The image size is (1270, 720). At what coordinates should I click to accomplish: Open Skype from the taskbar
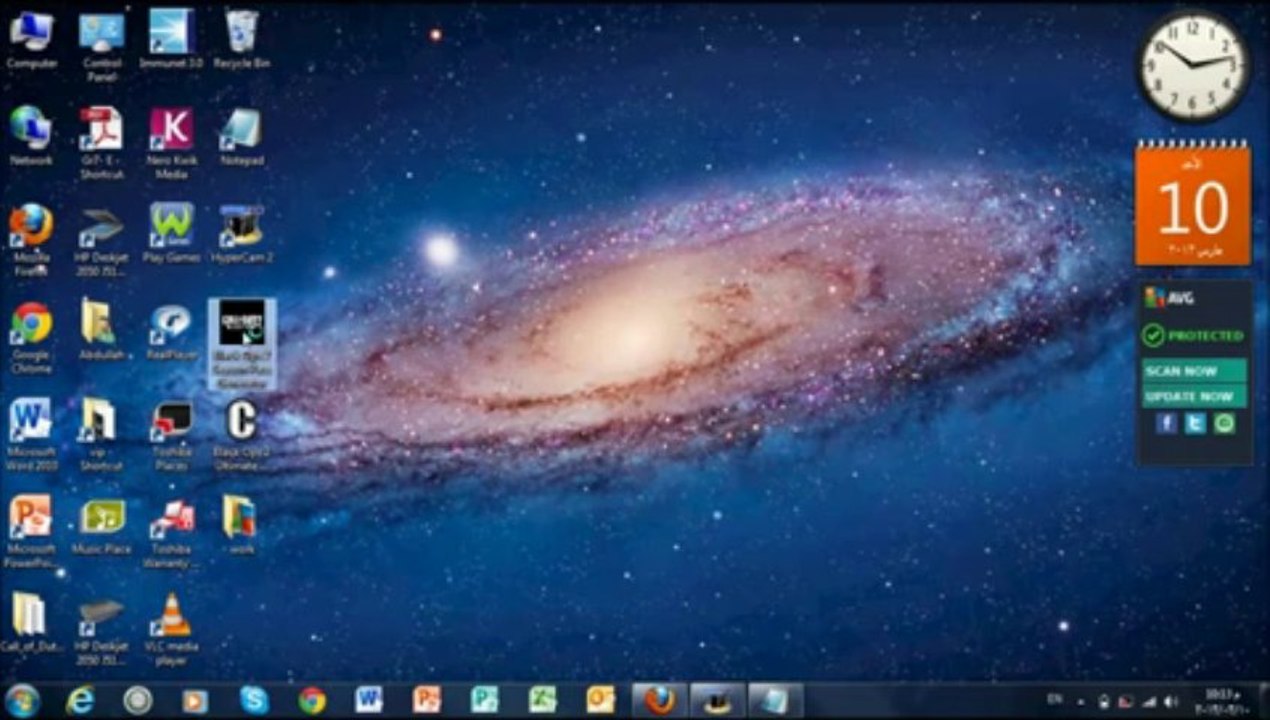tap(254, 700)
